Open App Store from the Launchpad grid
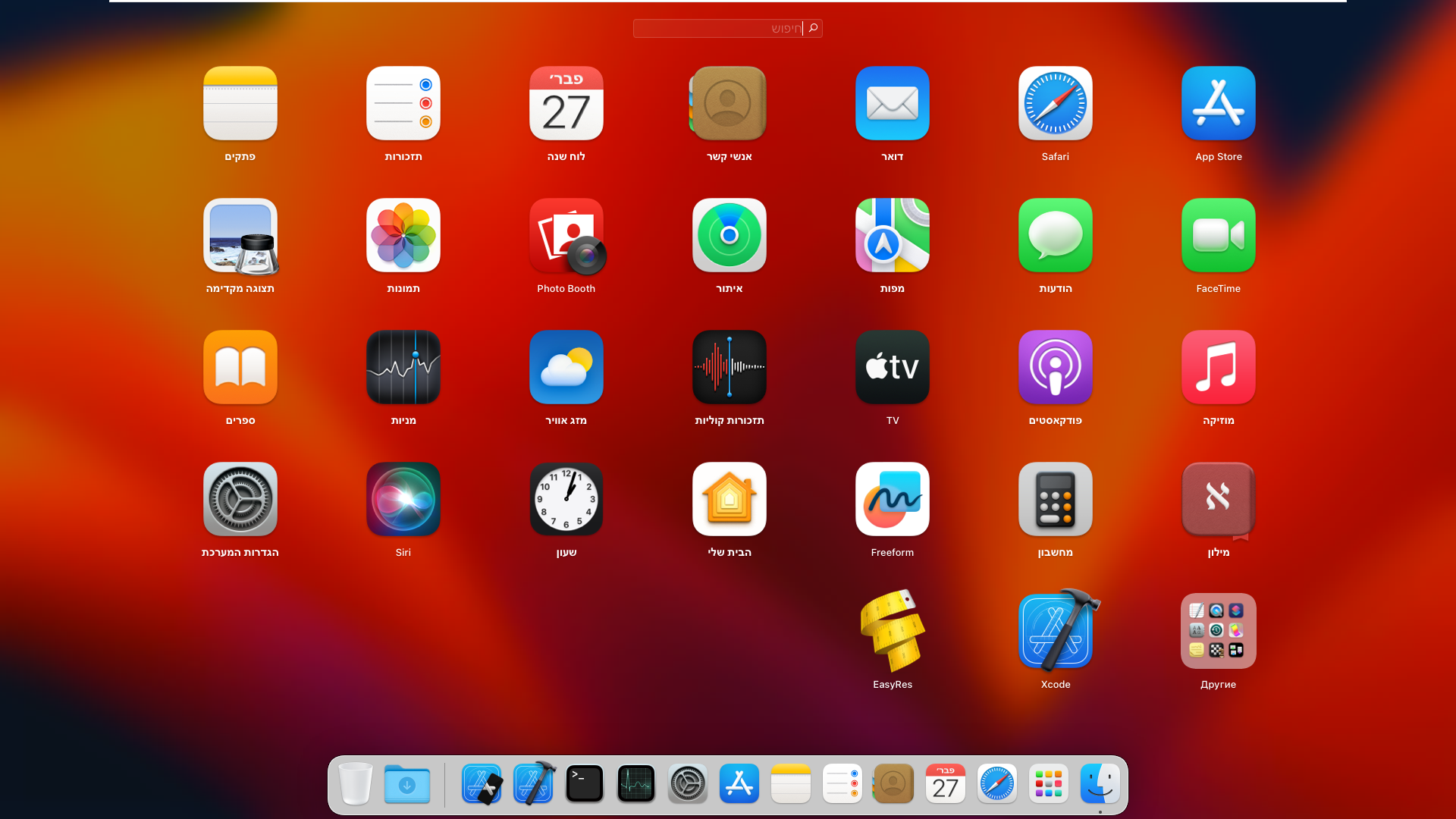Image resolution: width=1456 pixels, height=819 pixels. [x=1219, y=103]
